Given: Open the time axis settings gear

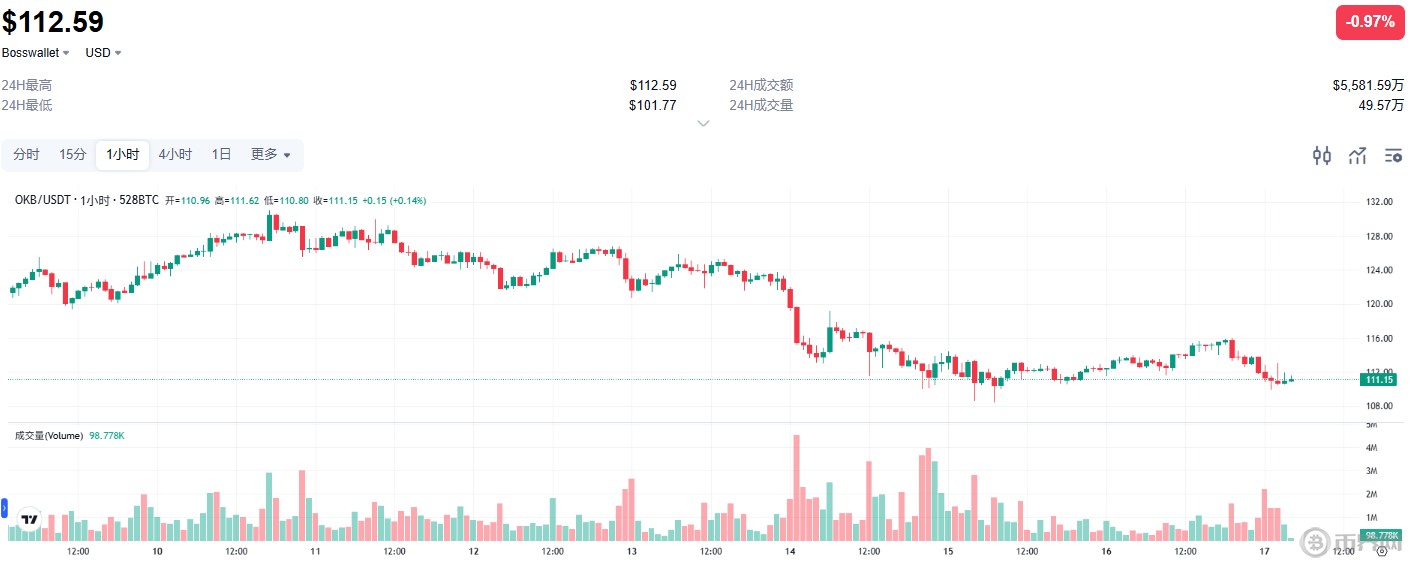Looking at the screenshot, I should coord(1381,551).
